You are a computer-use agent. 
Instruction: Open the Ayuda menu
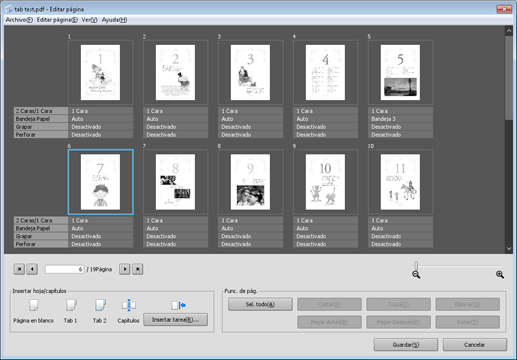click(x=114, y=20)
